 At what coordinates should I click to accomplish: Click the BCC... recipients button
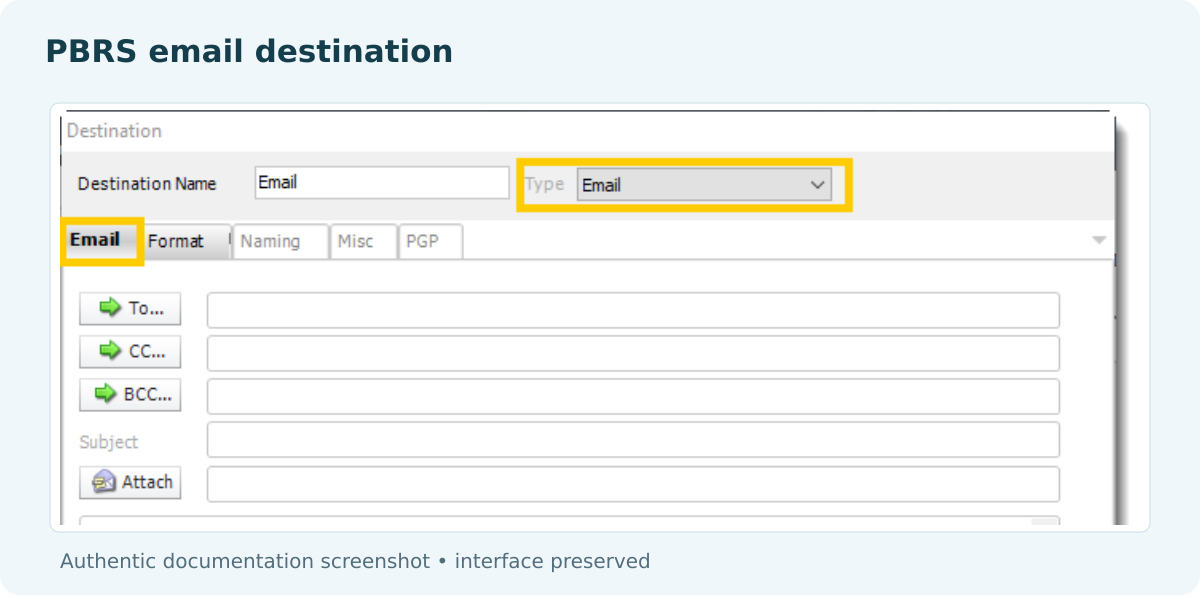coord(130,395)
